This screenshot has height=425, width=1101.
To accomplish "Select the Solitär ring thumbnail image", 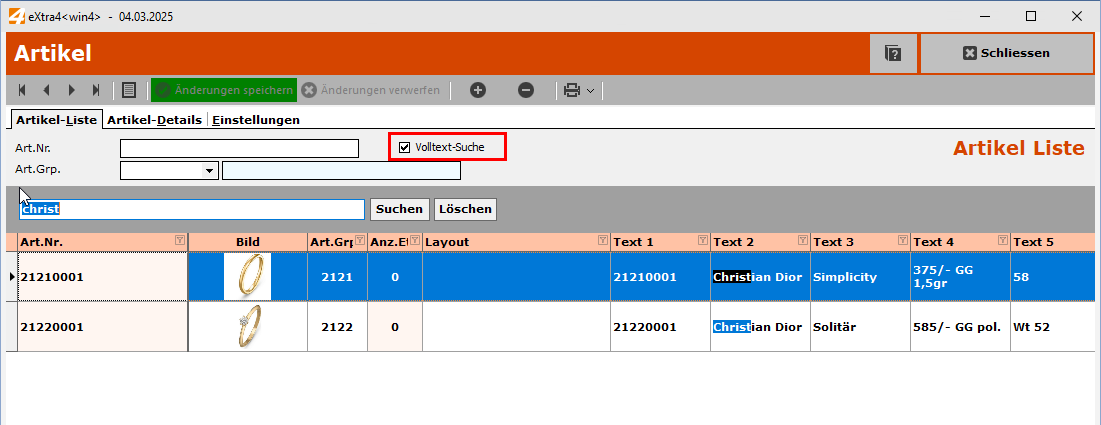I will (247, 327).
